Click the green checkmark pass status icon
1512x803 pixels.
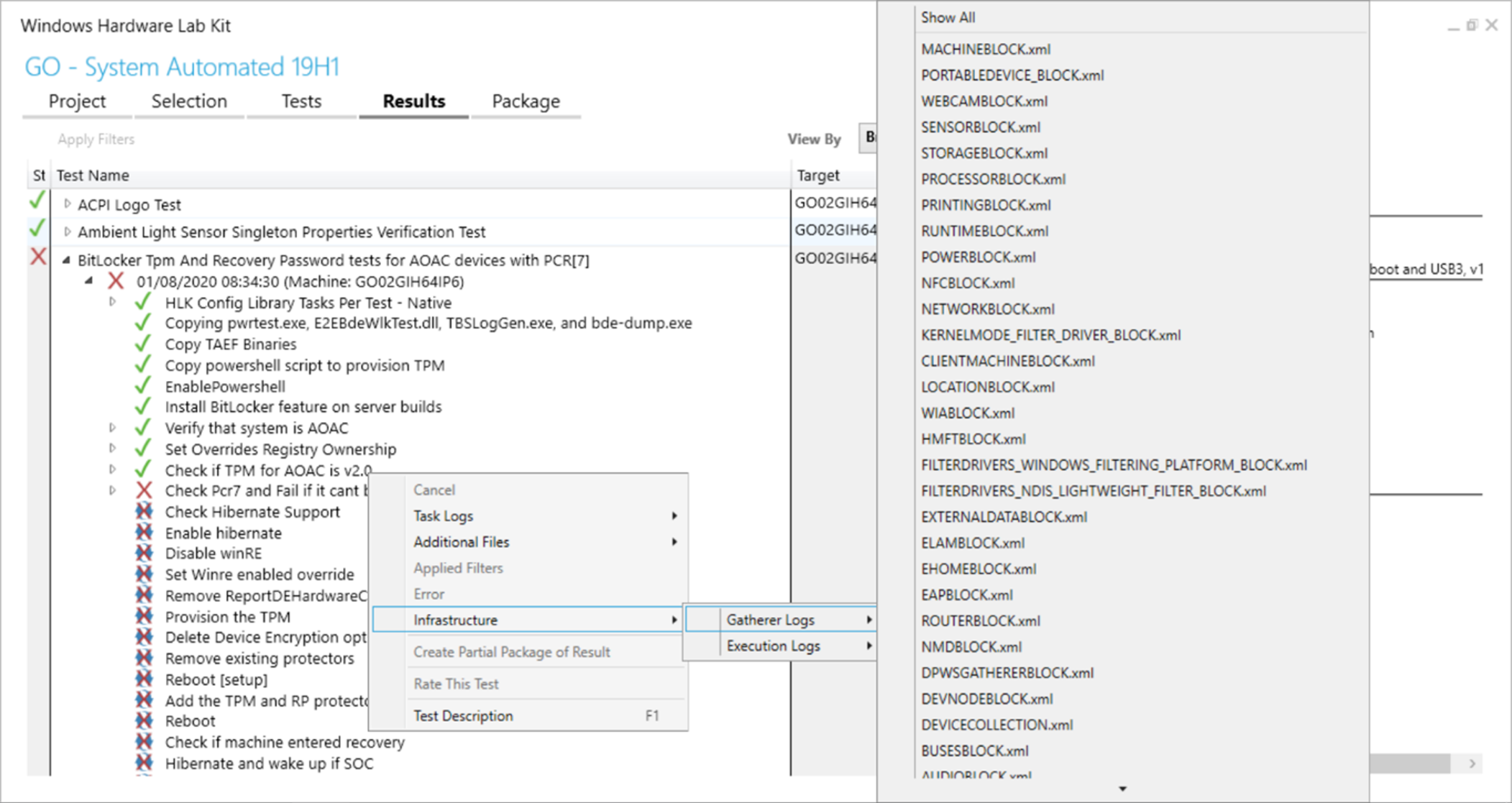coord(38,203)
